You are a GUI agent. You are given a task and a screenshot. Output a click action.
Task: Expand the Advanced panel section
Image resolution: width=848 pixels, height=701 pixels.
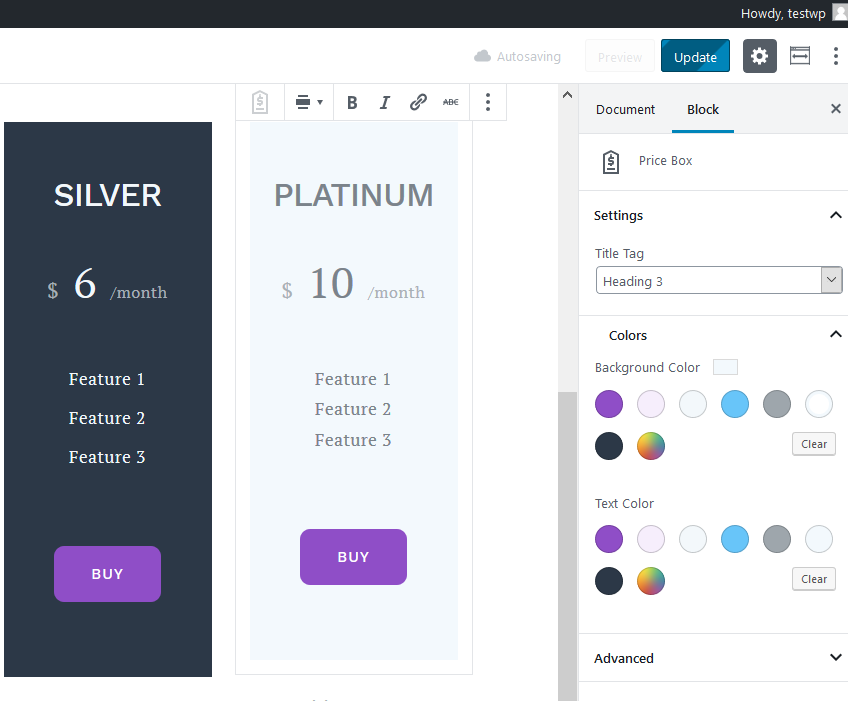pos(835,658)
